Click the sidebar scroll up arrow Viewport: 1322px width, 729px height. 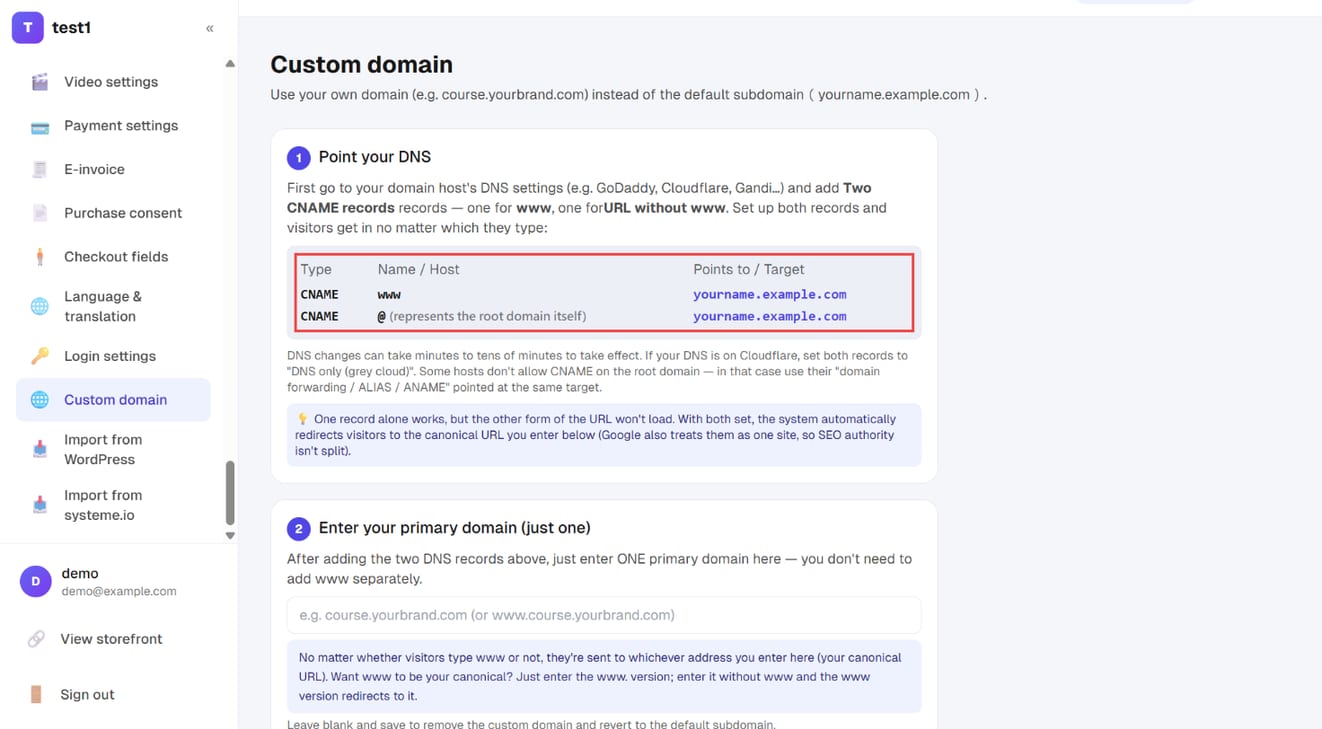[x=230, y=64]
